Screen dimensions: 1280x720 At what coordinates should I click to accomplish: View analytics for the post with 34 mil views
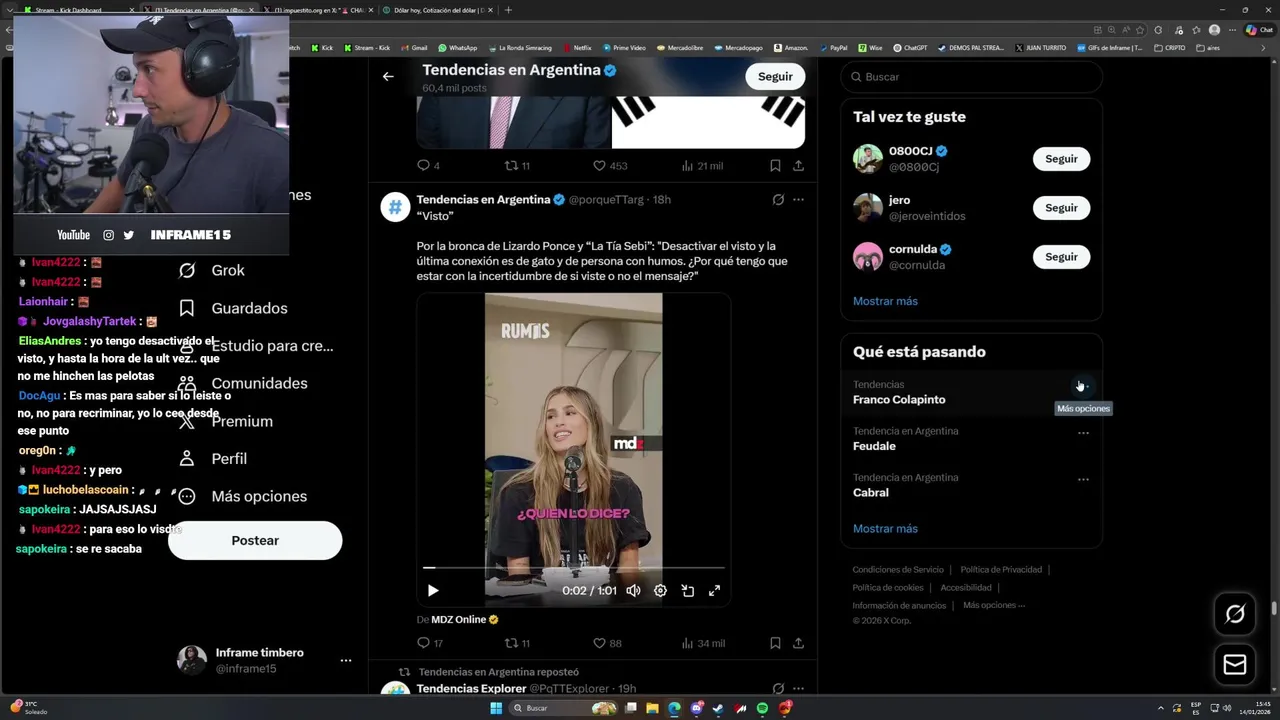click(702, 643)
